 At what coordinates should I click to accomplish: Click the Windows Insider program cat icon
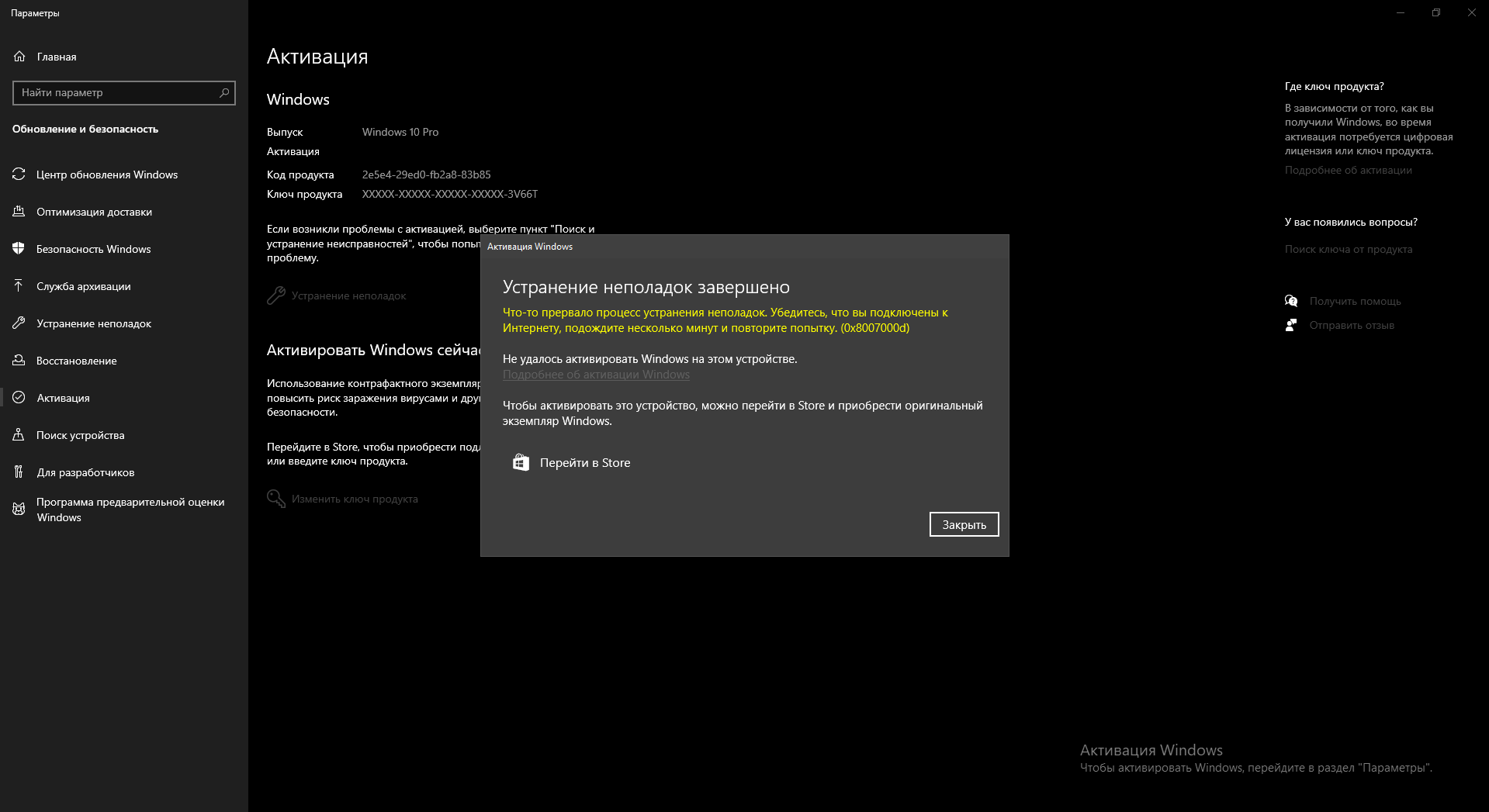19,510
